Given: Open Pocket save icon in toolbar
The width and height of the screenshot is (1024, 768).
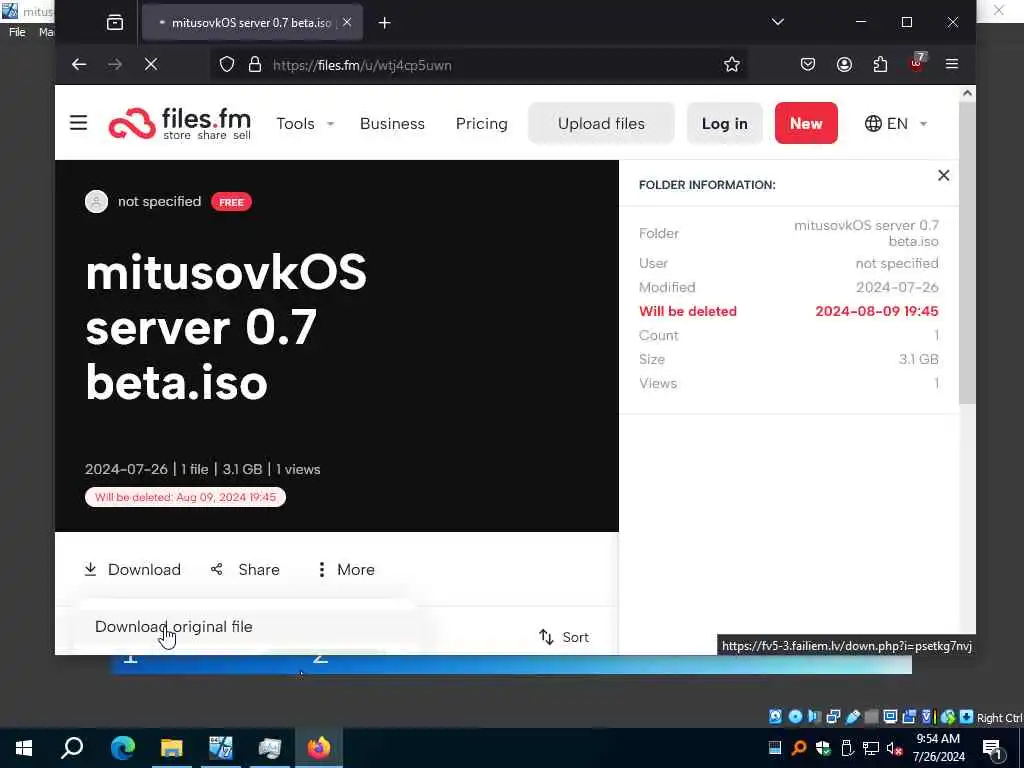Looking at the screenshot, I should click(x=808, y=64).
